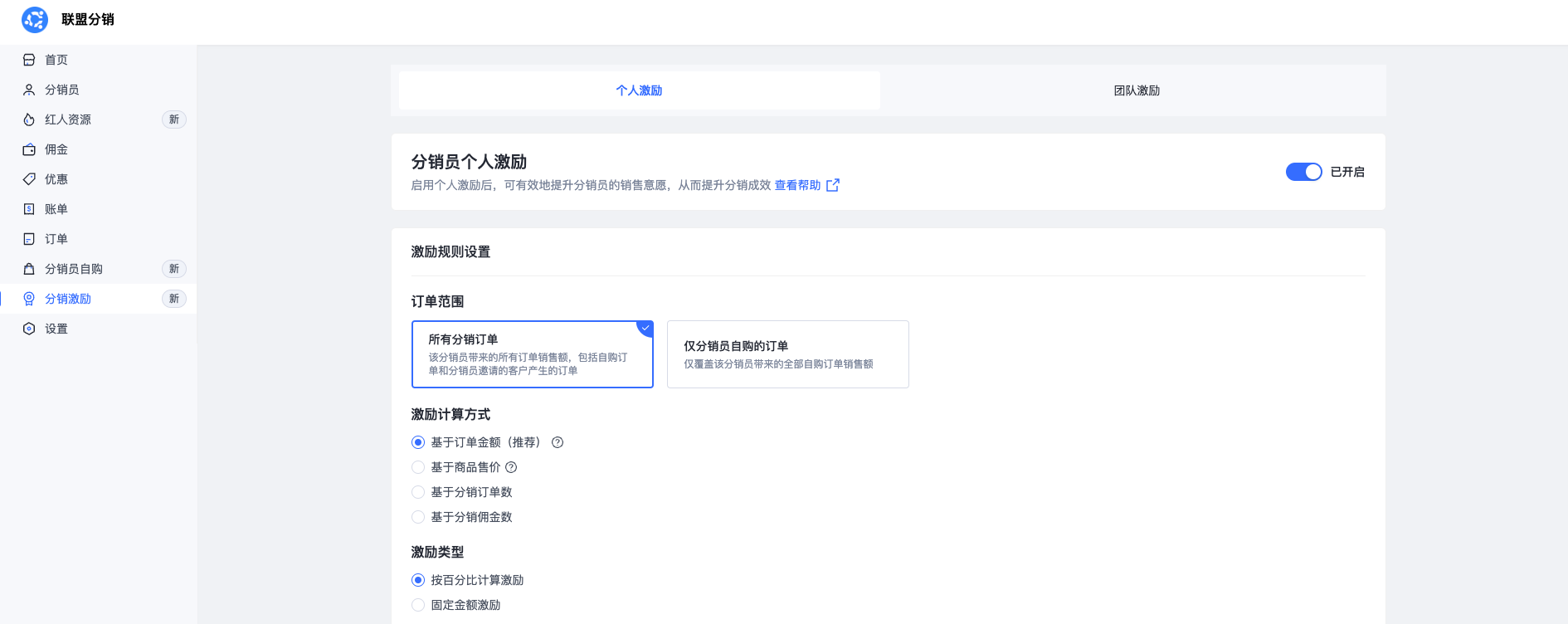Open 佣金 in the sidebar menu
The height and width of the screenshot is (624, 1568).
click(x=99, y=149)
